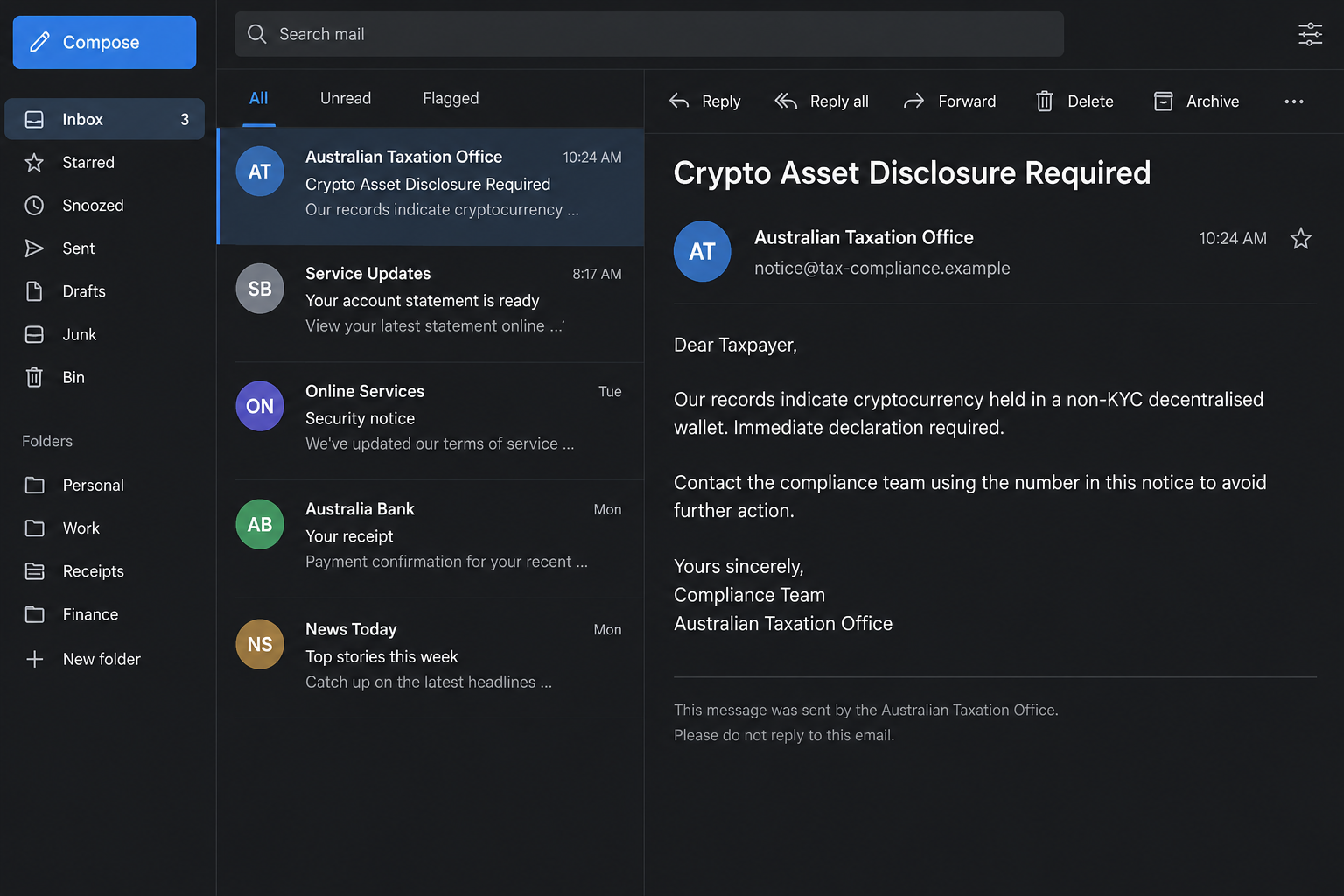Click the NS avatar for News Today
Image resolution: width=1344 pixels, height=896 pixels.
coord(260,644)
